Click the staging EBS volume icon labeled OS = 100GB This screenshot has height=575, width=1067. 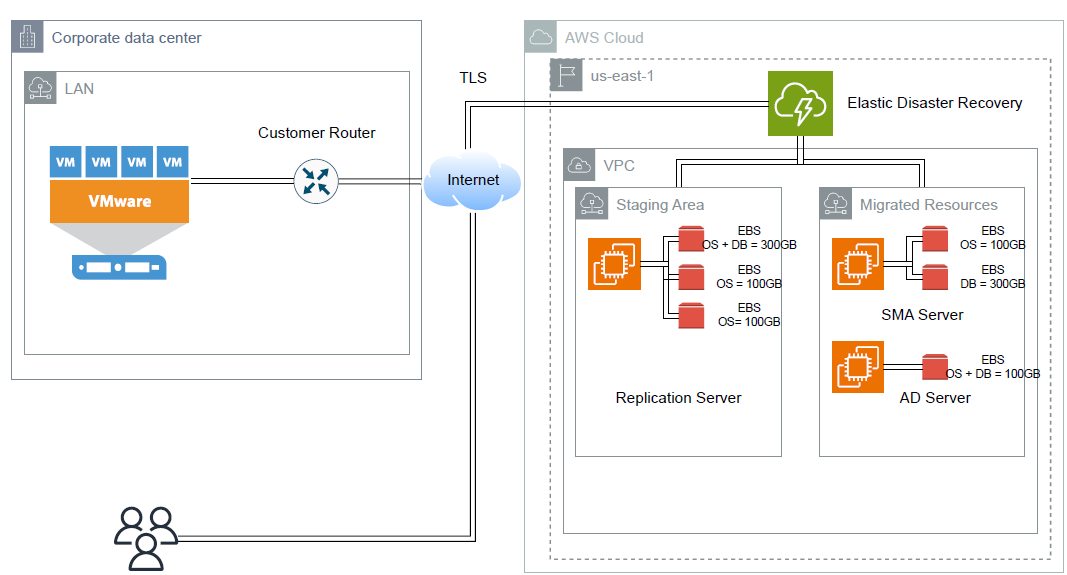(691, 278)
